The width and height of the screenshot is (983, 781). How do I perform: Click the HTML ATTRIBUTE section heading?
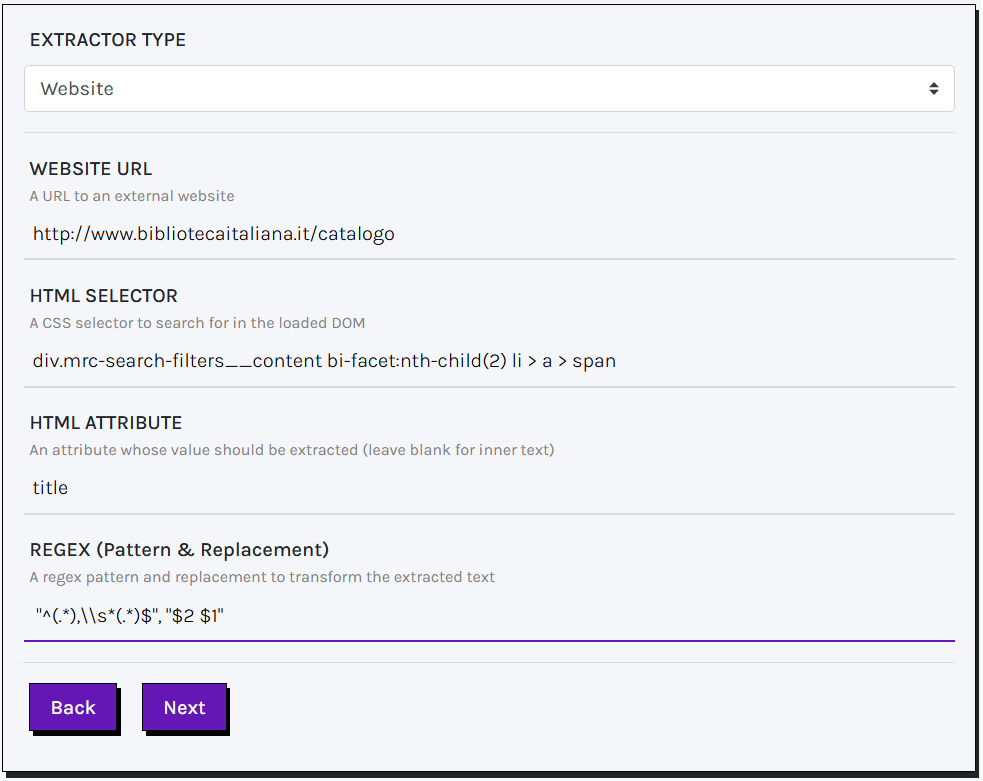coord(105,423)
